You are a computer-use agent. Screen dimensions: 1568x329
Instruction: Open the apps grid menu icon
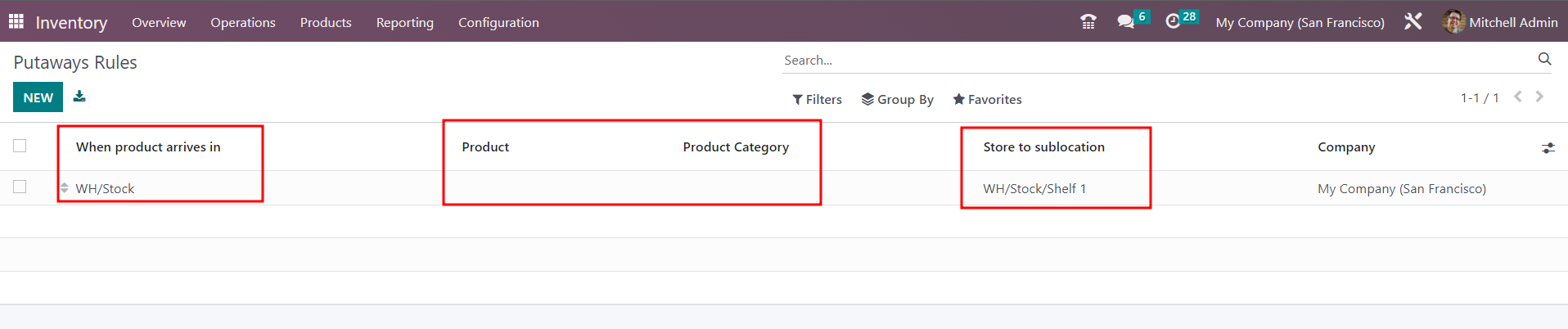tap(16, 21)
